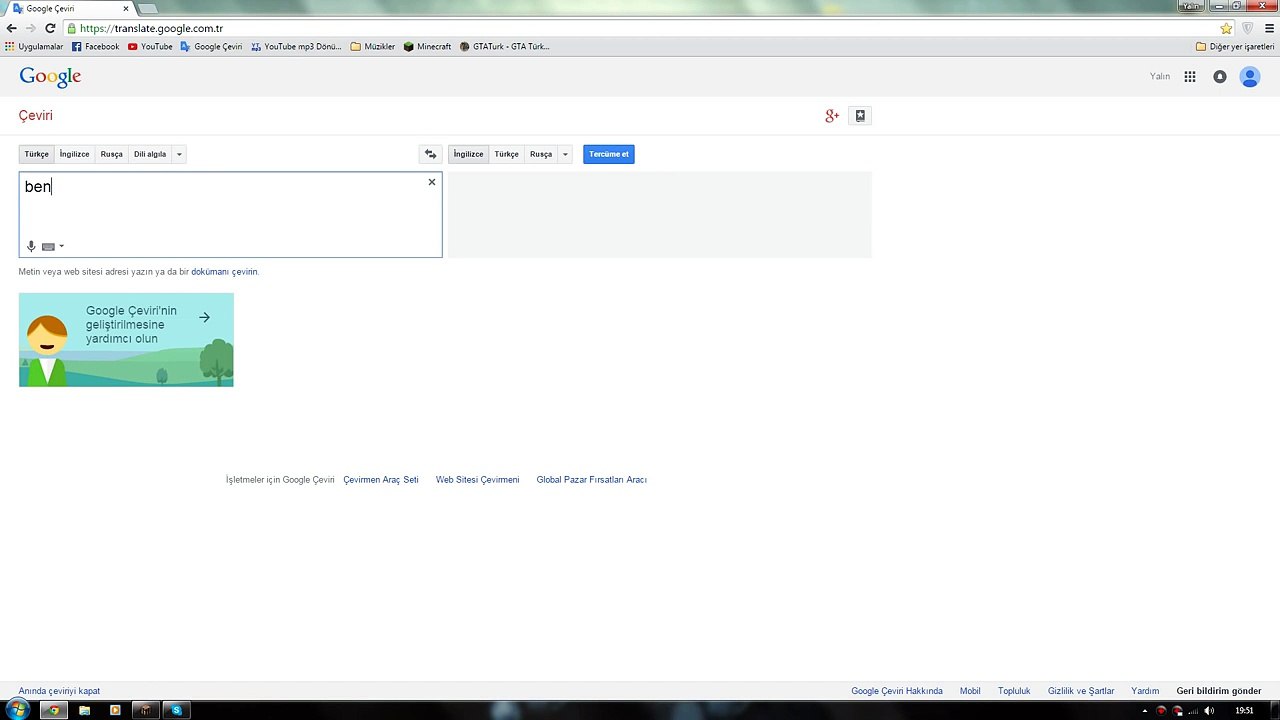Open the Chrome hamburger menu

point(1269,29)
